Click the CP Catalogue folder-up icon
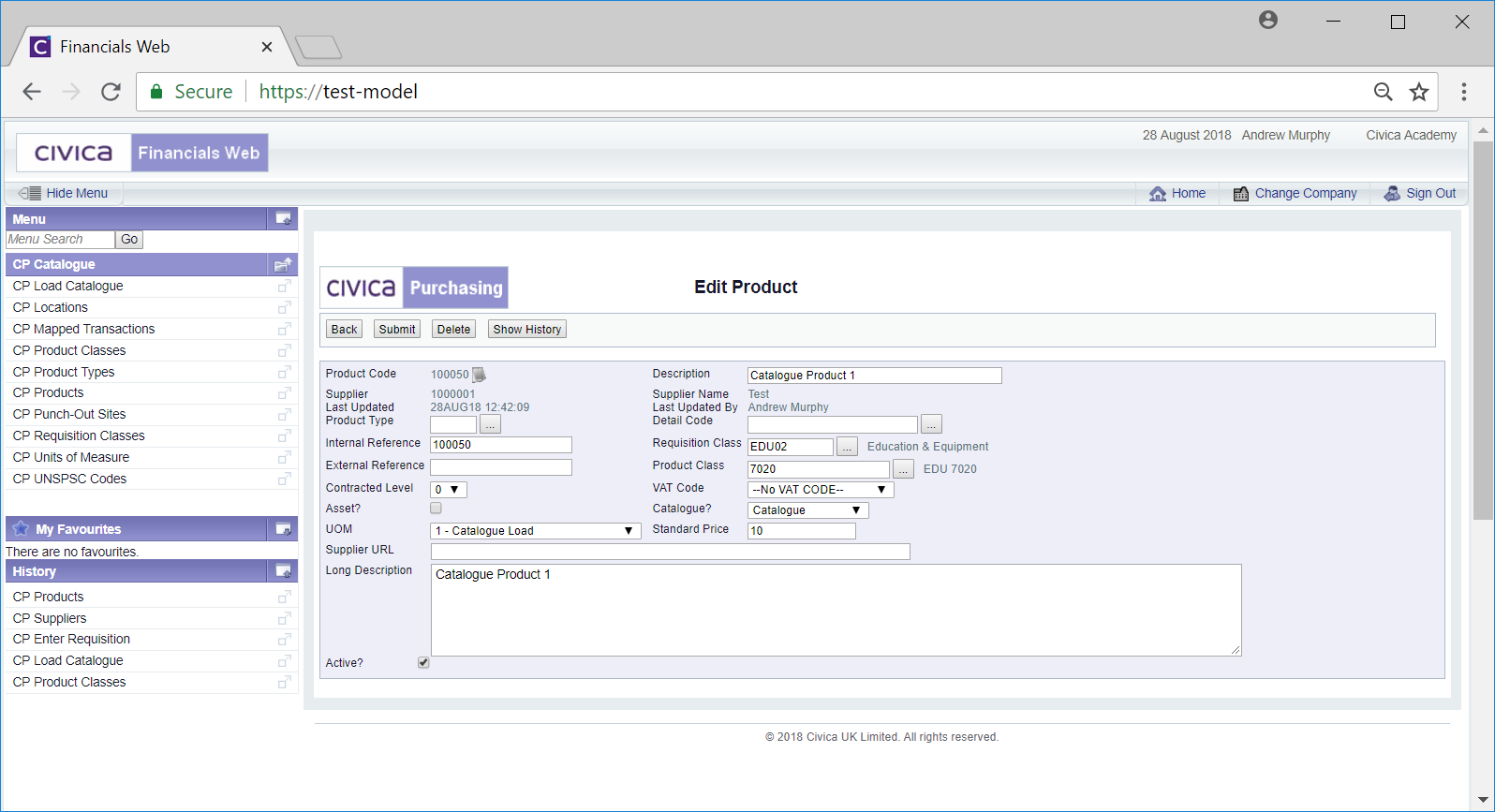Screen dimensions: 1495x812 click(283, 264)
